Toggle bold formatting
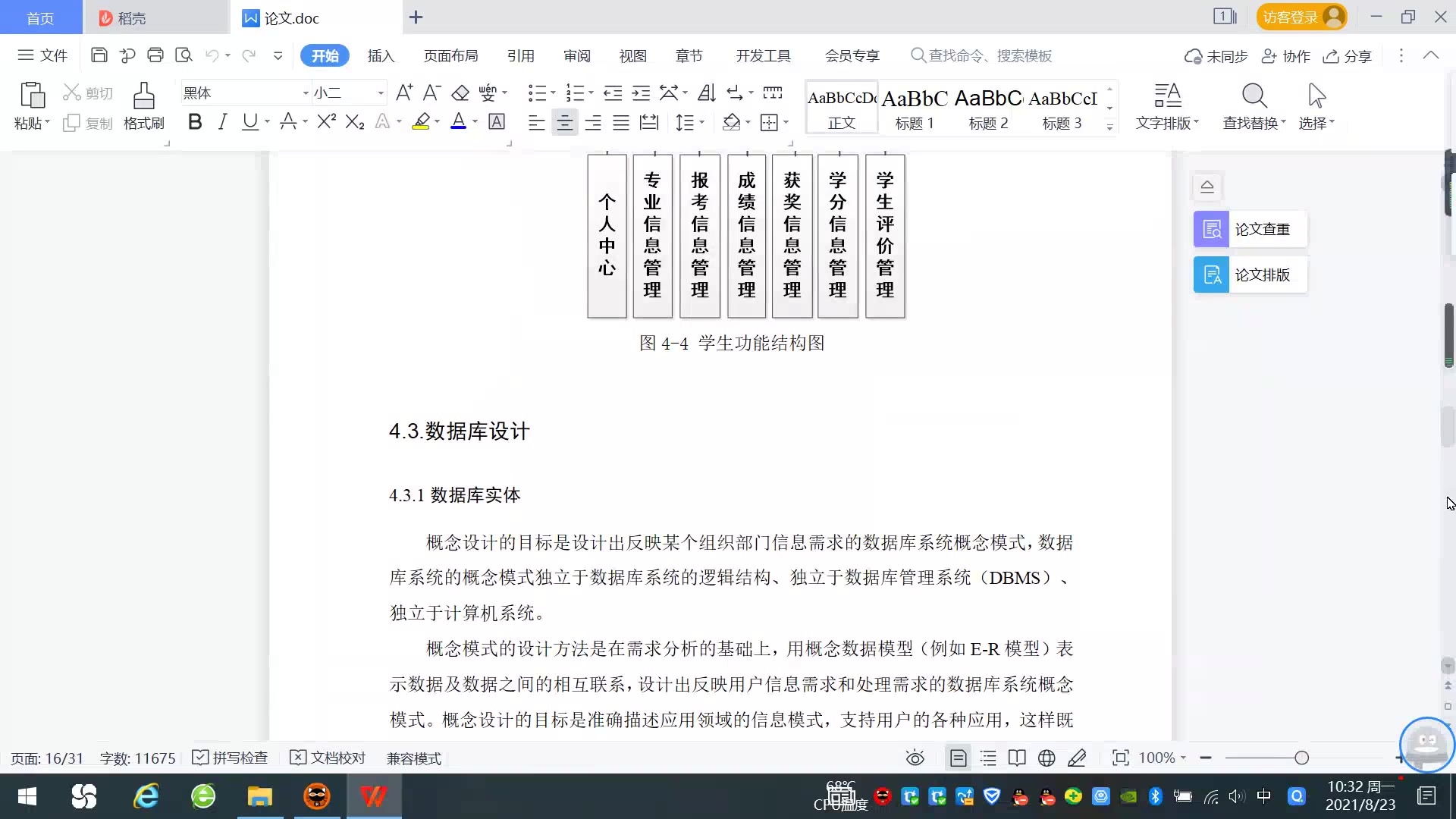Image resolution: width=1456 pixels, height=819 pixels. pyautogui.click(x=195, y=121)
